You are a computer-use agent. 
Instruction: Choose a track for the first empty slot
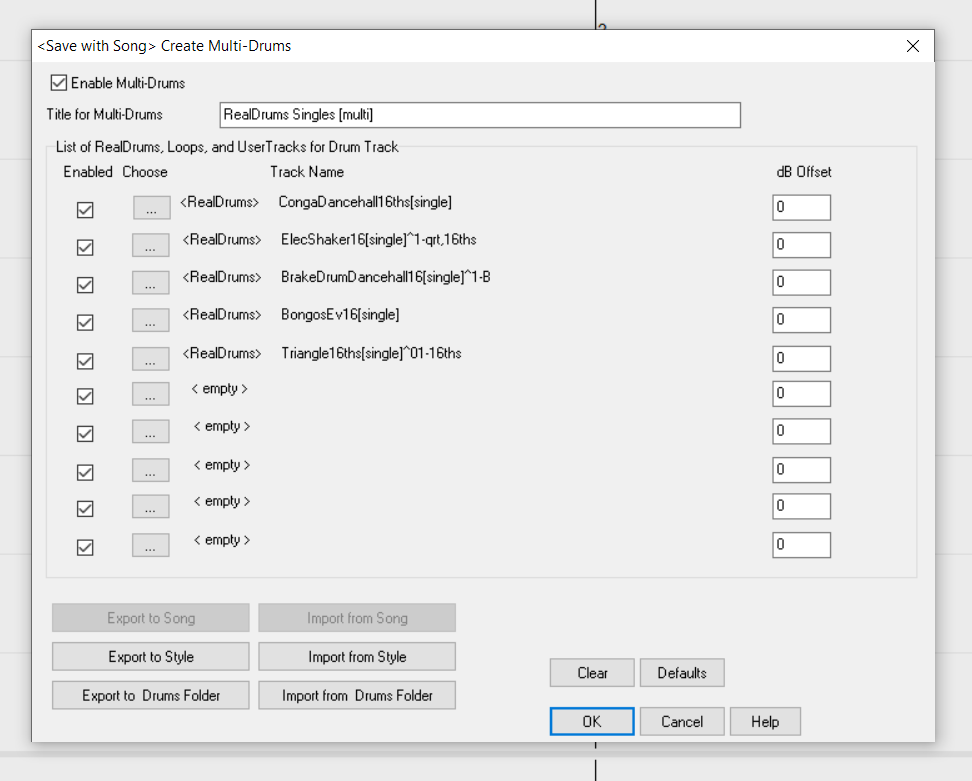coord(151,395)
